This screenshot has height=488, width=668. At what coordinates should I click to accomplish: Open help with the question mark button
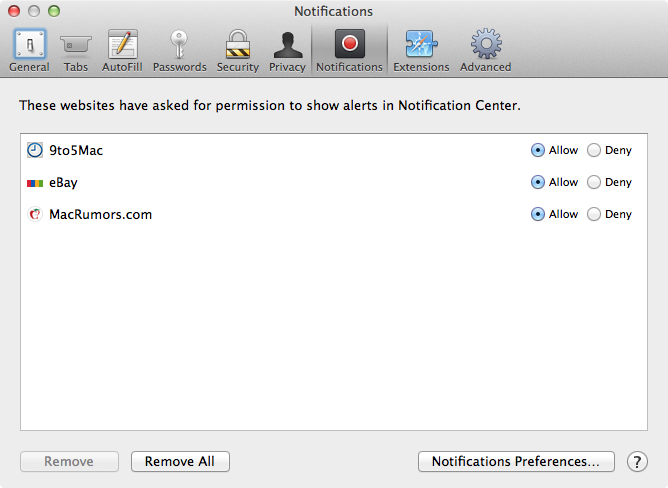[637, 462]
